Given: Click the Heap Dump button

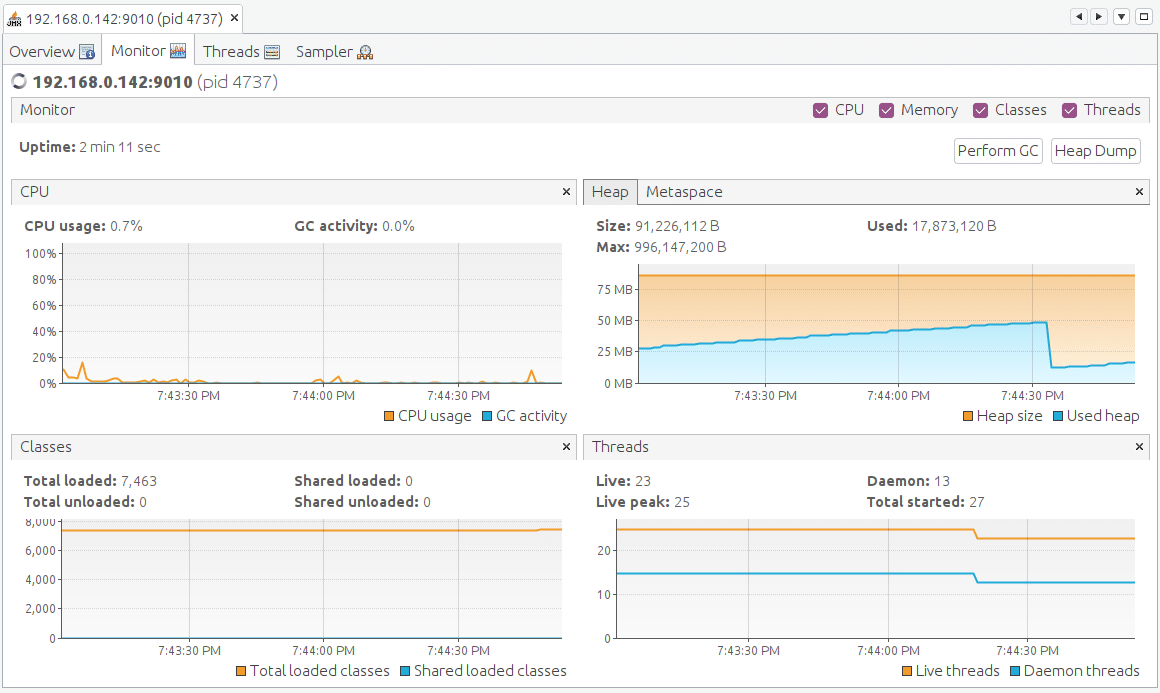Looking at the screenshot, I should tap(1096, 151).
